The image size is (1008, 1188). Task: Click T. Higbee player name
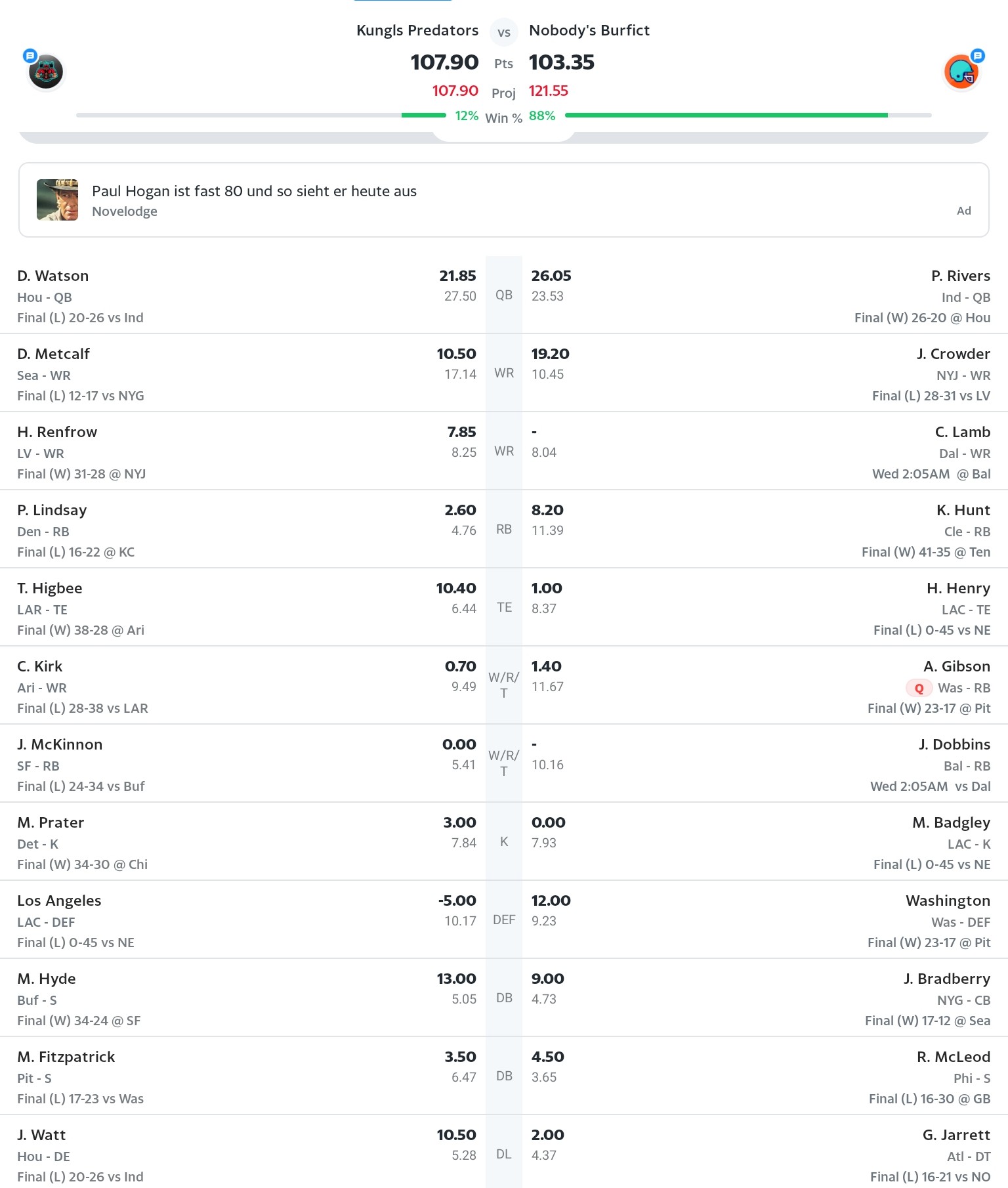click(50, 588)
